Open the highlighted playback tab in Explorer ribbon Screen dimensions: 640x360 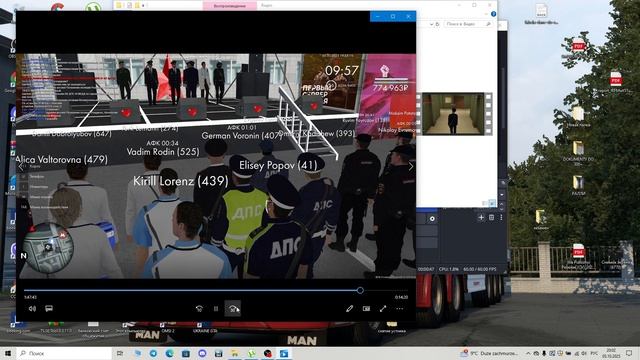230,5
